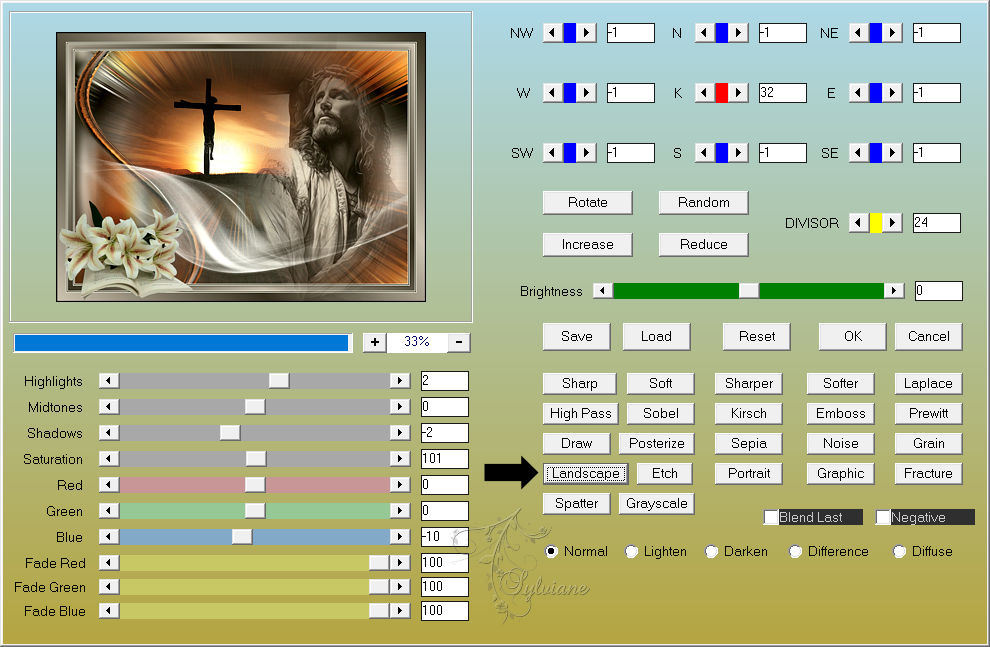Image resolution: width=990 pixels, height=647 pixels.
Task: Apply the Fracture preset
Action: coord(928,473)
